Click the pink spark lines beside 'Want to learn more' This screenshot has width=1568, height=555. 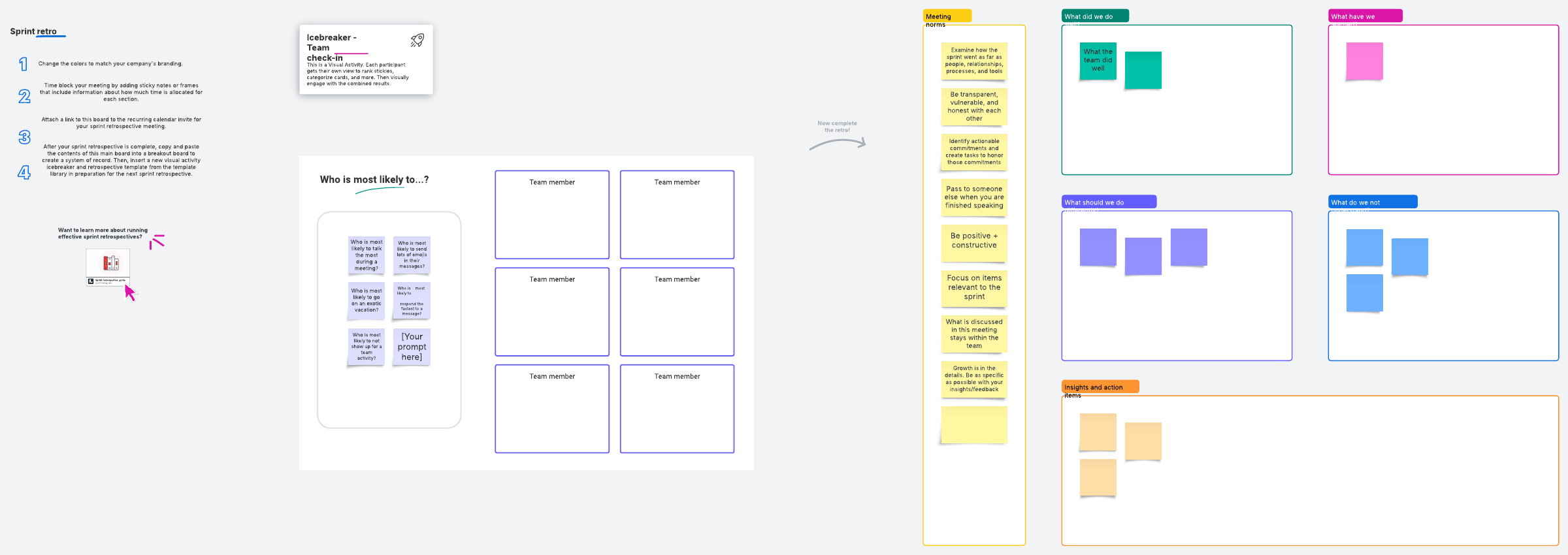157,242
